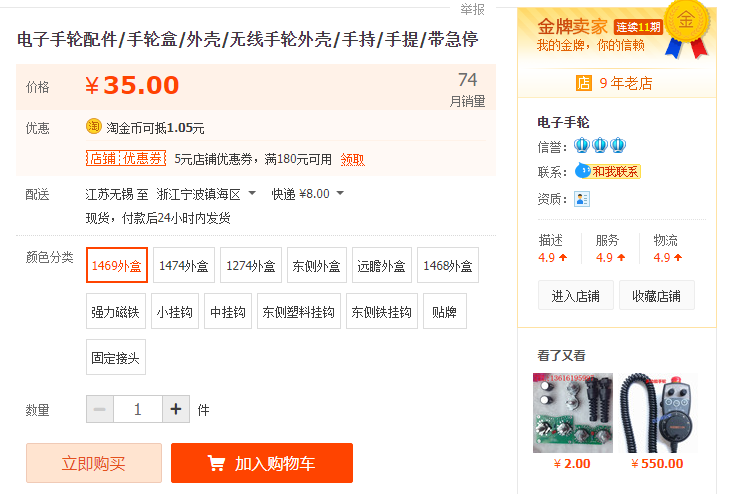Click the gold medal 金牌卖家 badge
Viewport: 750px width, 494px height.
click(685, 30)
